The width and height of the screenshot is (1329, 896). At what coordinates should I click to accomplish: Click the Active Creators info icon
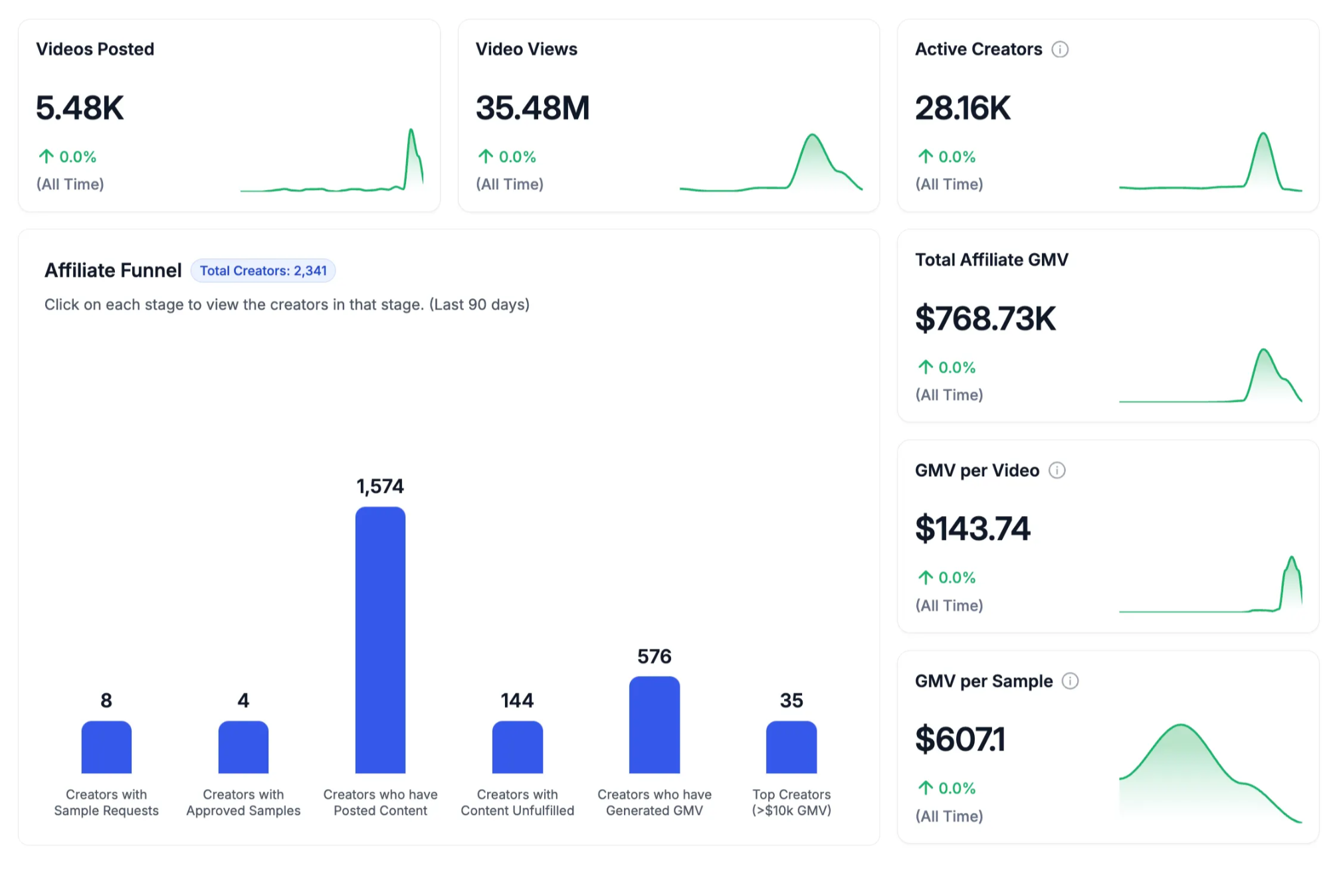(x=1060, y=49)
